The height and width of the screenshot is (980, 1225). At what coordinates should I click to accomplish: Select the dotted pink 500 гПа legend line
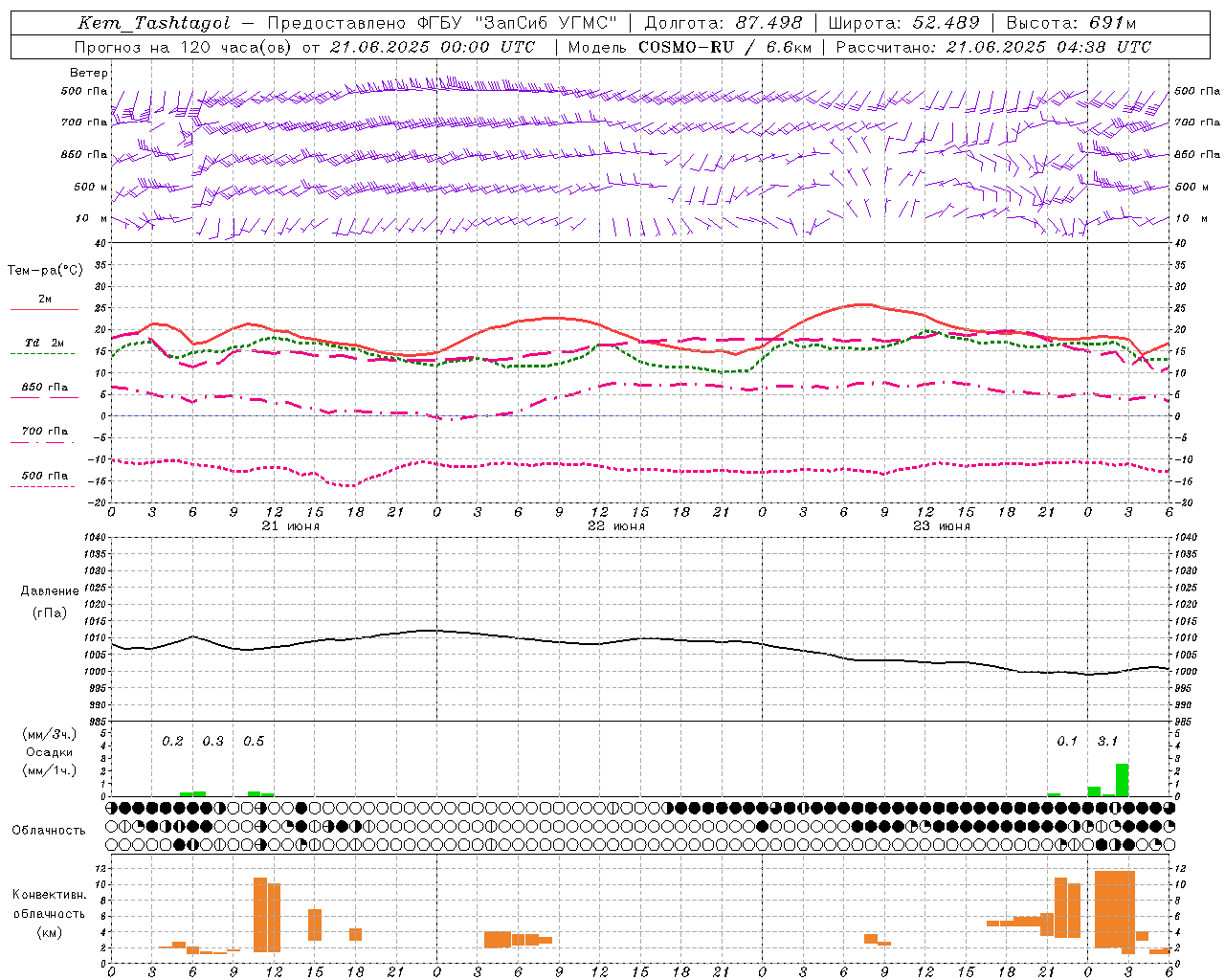(42, 487)
